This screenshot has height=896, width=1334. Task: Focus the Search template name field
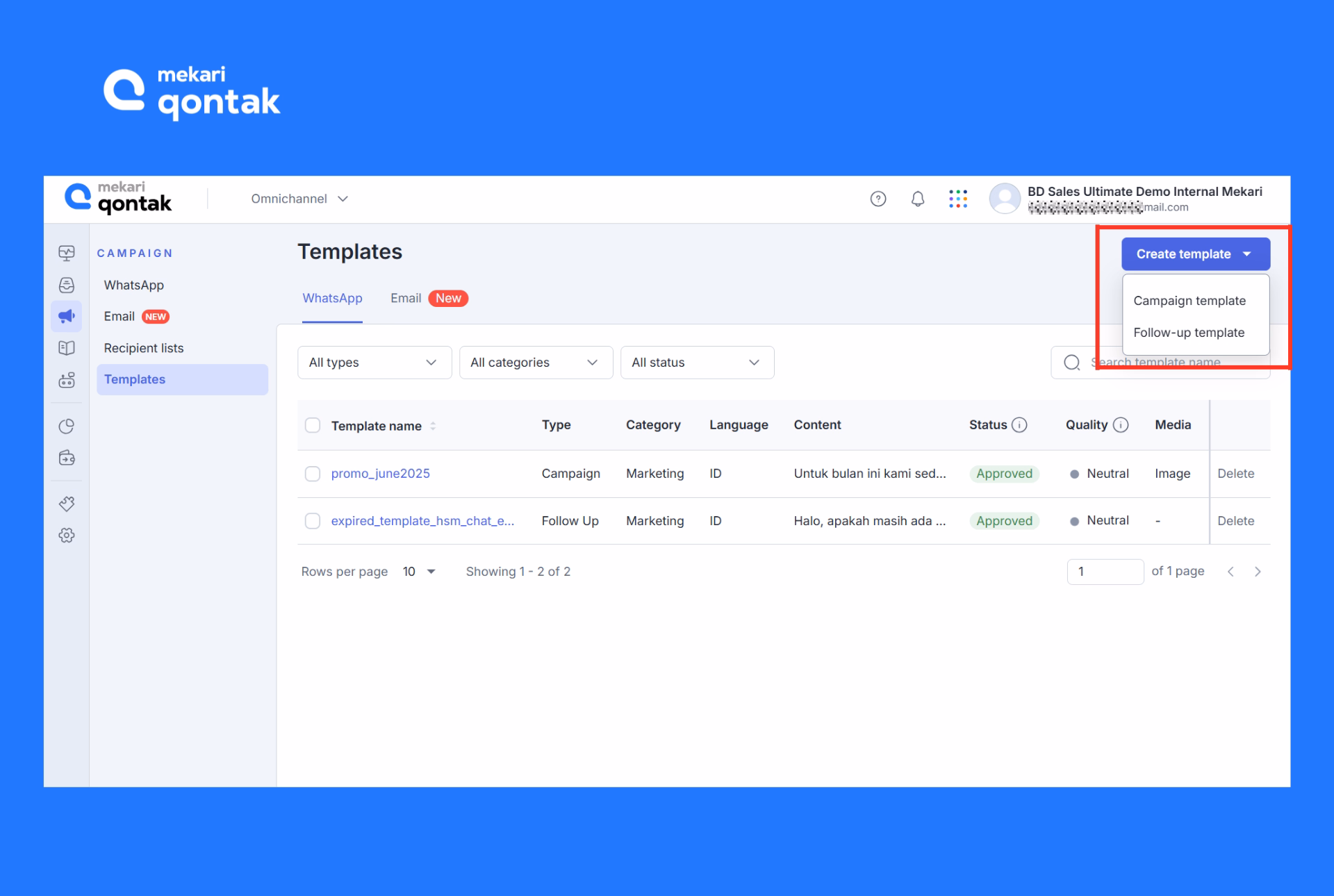(x=1160, y=363)
